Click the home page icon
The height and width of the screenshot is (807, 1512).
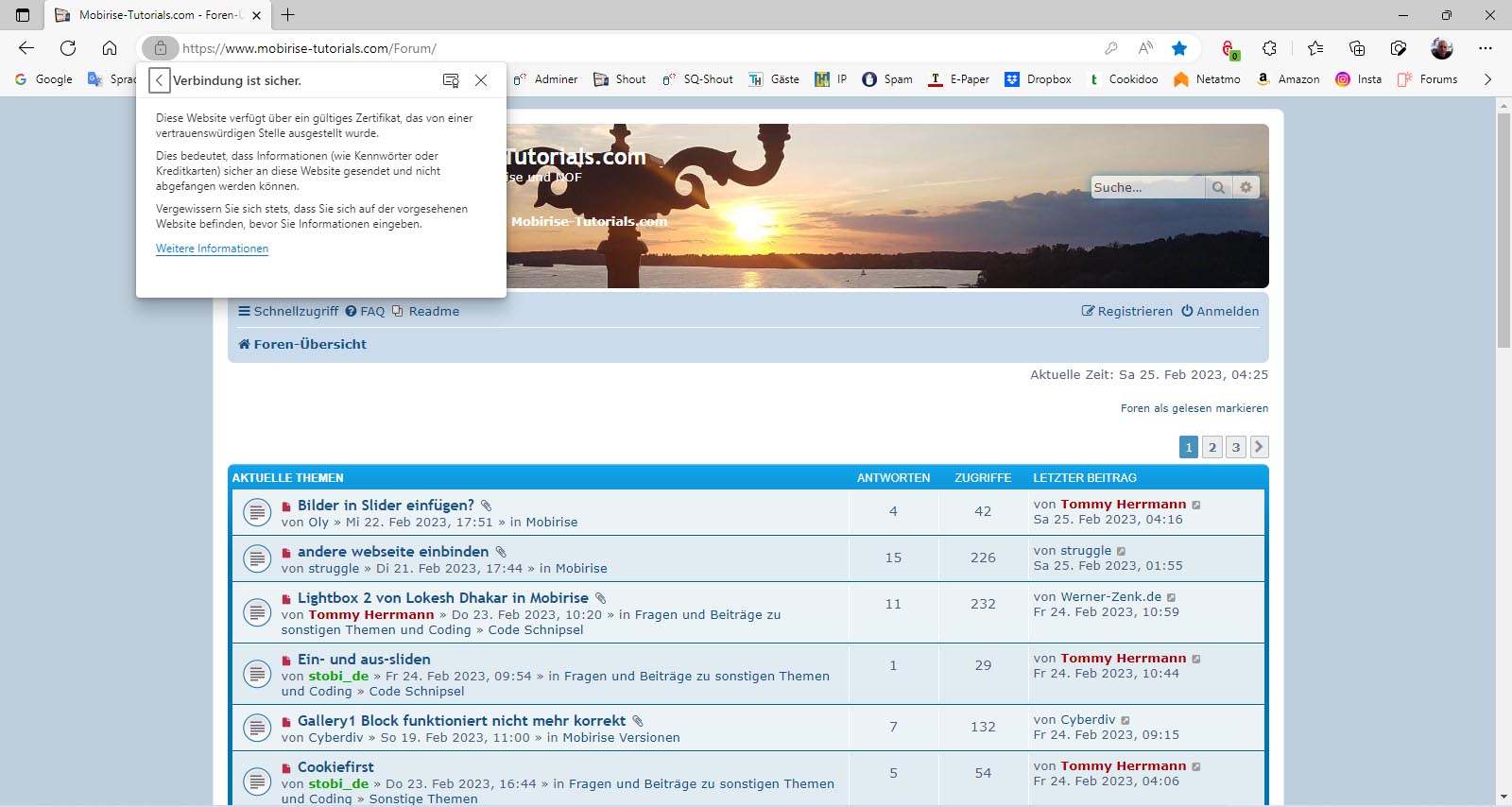pos(110,48)
